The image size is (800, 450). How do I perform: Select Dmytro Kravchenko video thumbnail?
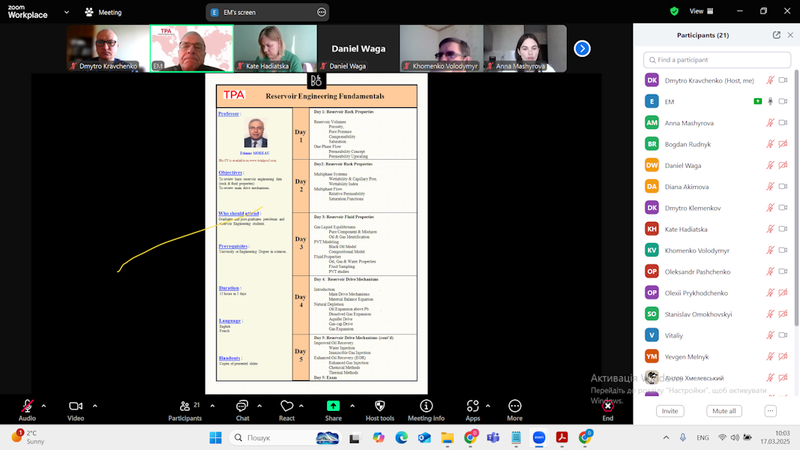(x=108, y=48)
